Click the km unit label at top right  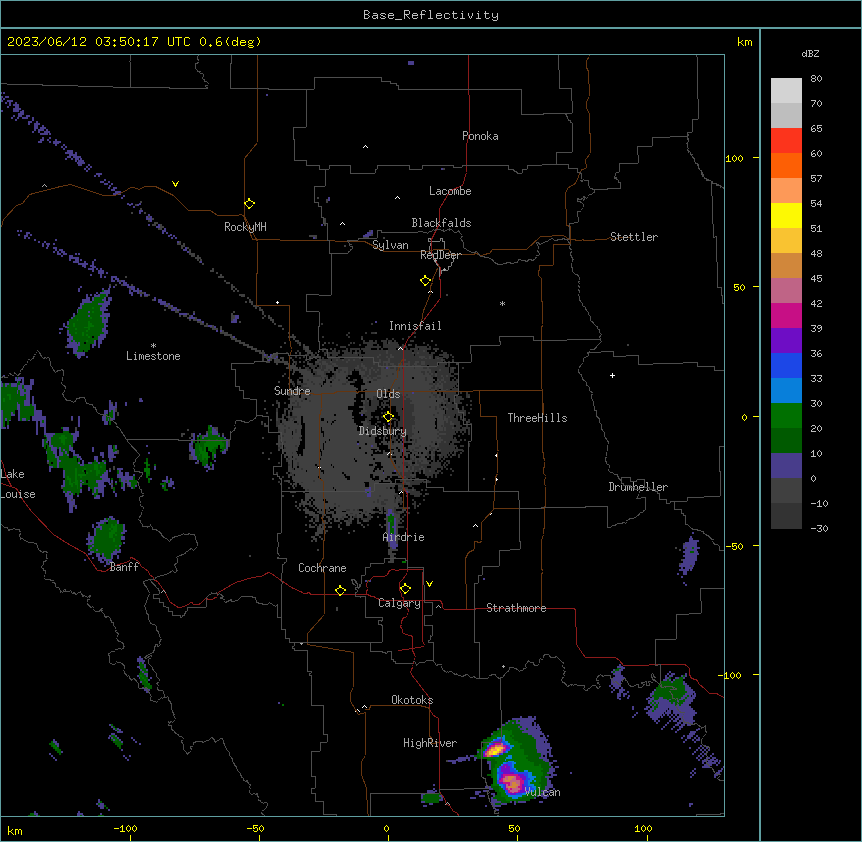click(745, 42)
